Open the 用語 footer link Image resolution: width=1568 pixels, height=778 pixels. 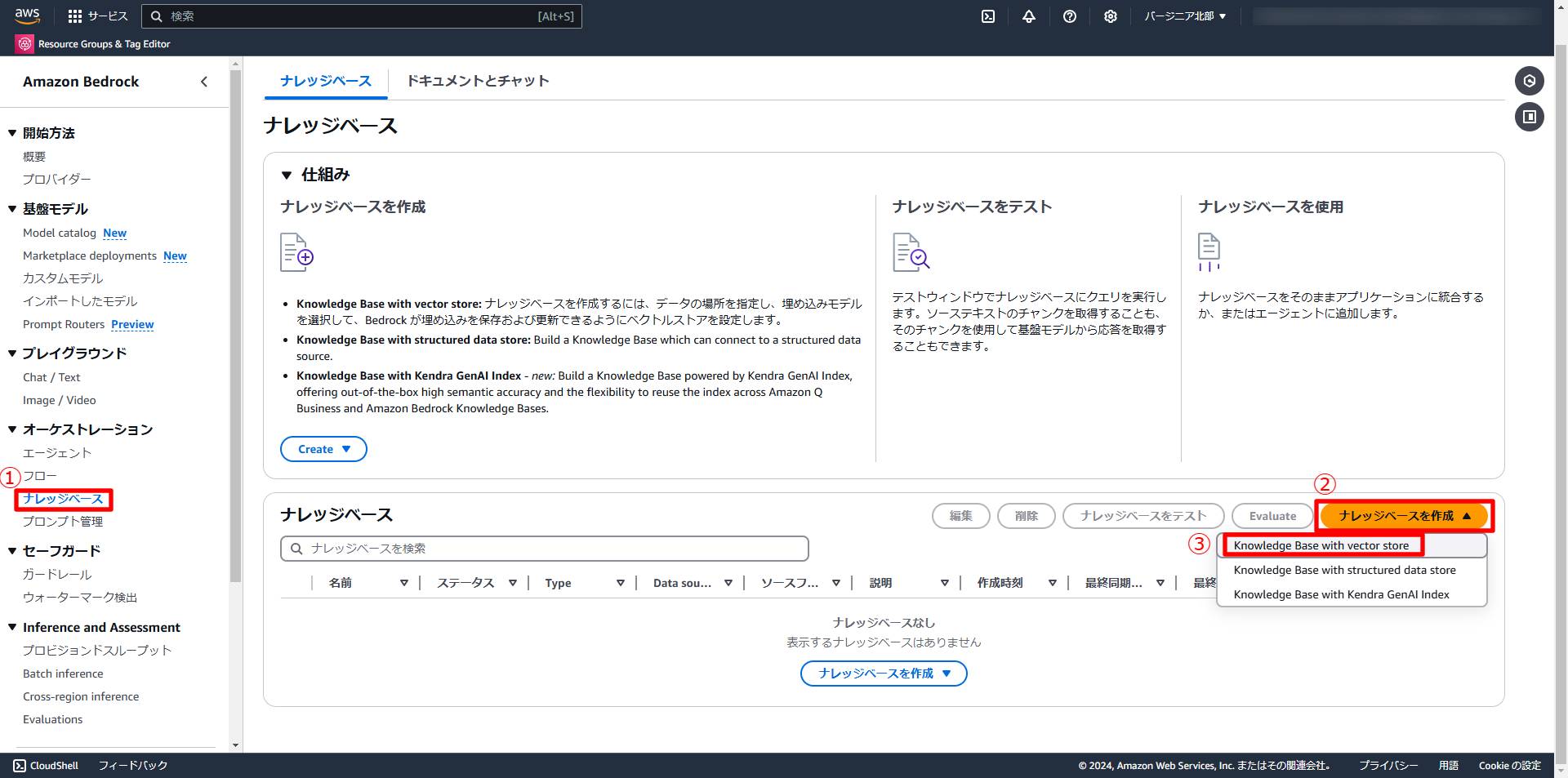coord(1449,766)
